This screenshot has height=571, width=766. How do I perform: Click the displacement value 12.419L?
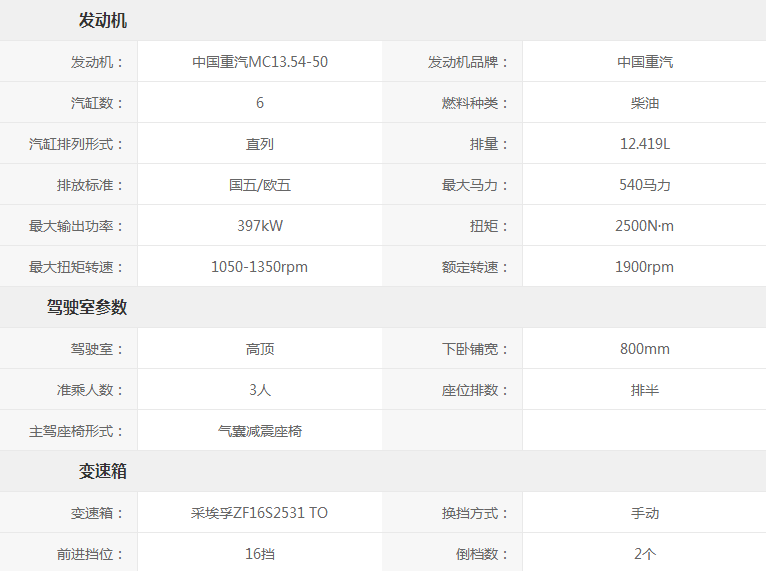645,144
